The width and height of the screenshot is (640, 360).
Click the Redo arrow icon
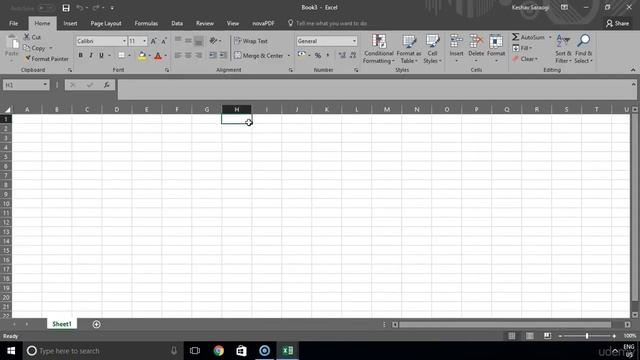coord(96,8)
